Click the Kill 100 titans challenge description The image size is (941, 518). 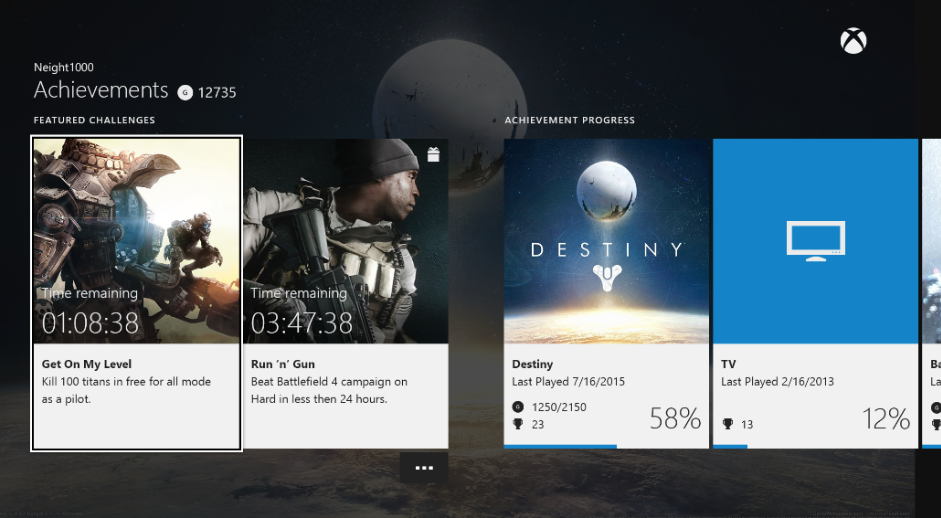click(126, 390)
